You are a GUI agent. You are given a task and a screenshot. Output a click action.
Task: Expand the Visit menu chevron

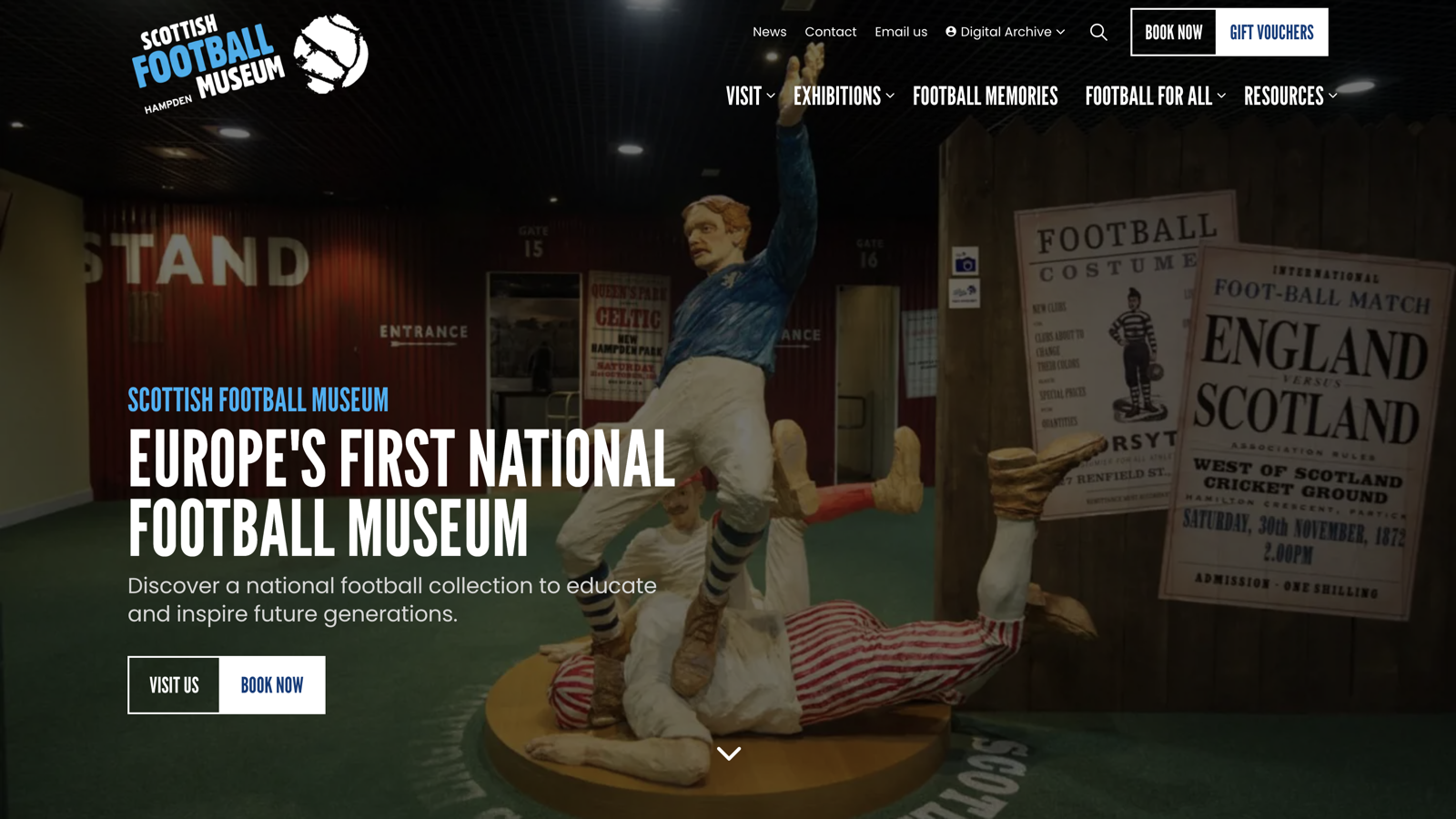(771, 96)
